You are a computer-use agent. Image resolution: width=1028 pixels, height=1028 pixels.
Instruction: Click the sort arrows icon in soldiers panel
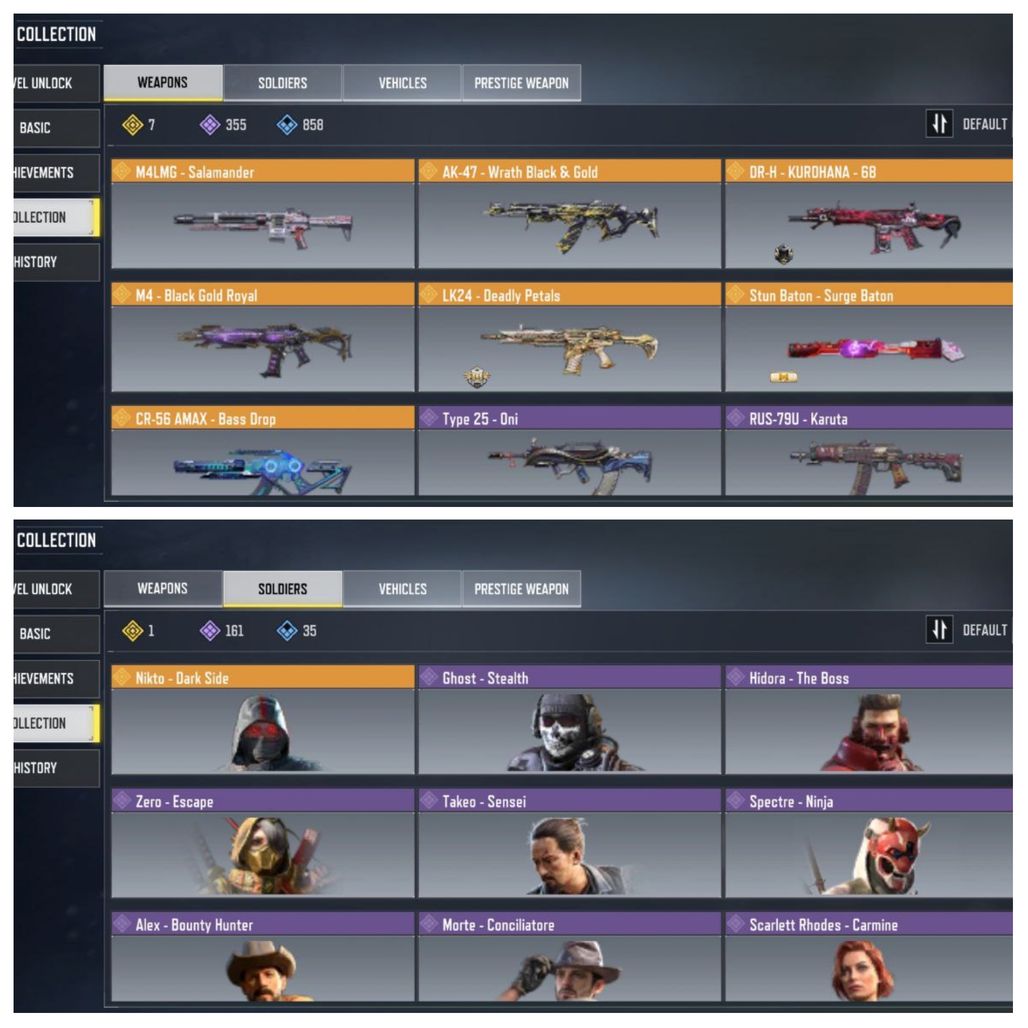pos(939,629)
